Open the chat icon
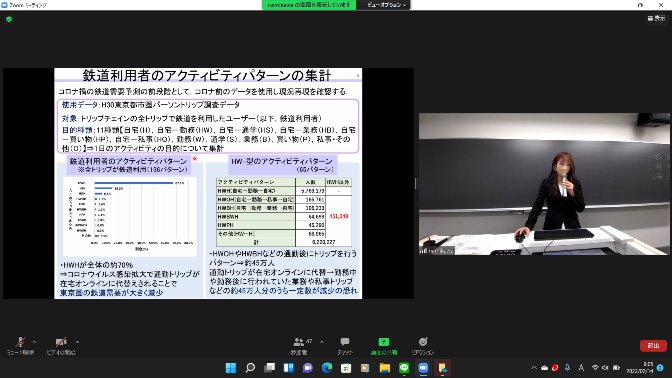Viewport: 672px width, 378px height. click(345, 345)
